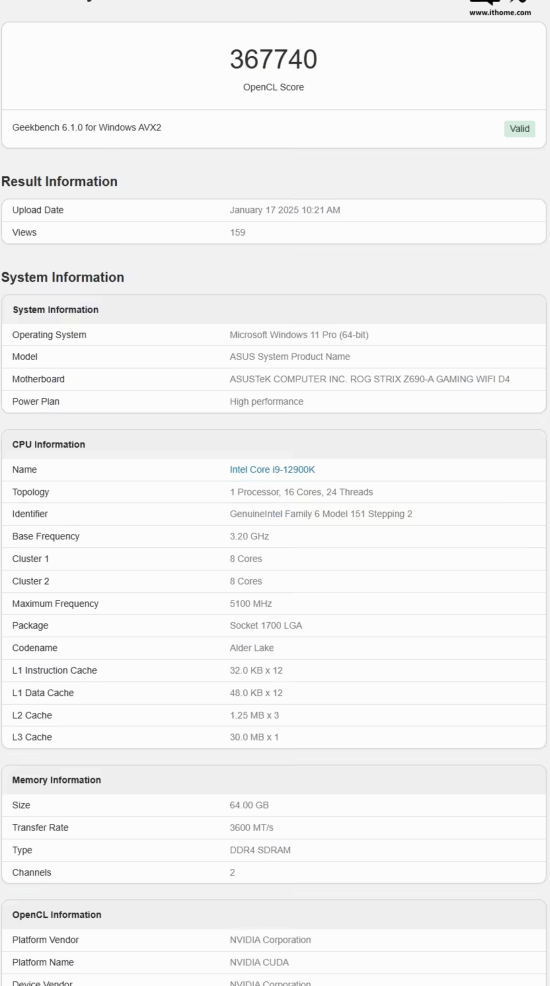
Task: Click the green Valid badge
Action: click(519, 128)
